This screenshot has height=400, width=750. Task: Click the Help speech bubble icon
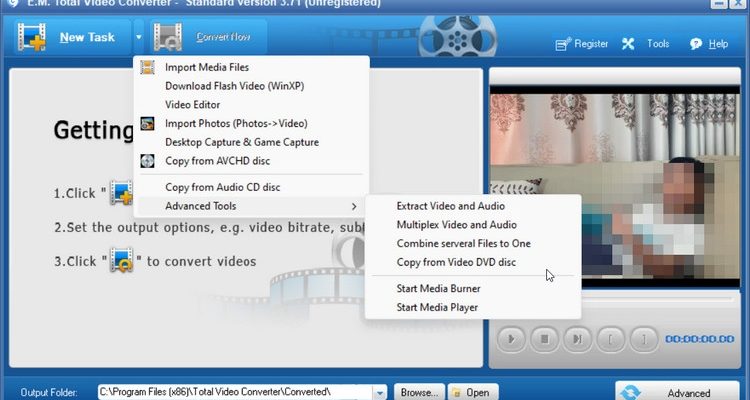696,44
